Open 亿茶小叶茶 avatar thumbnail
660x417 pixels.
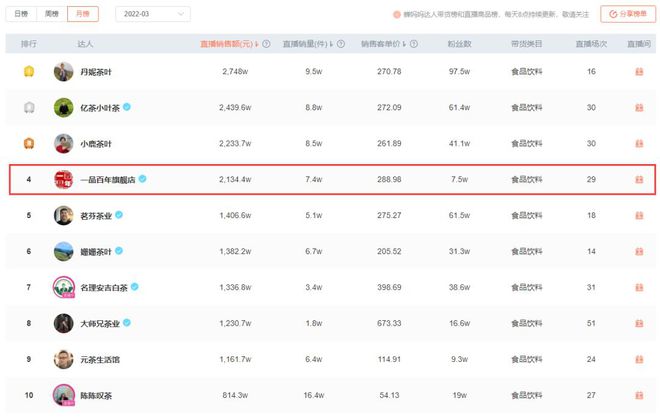[64, 108]
